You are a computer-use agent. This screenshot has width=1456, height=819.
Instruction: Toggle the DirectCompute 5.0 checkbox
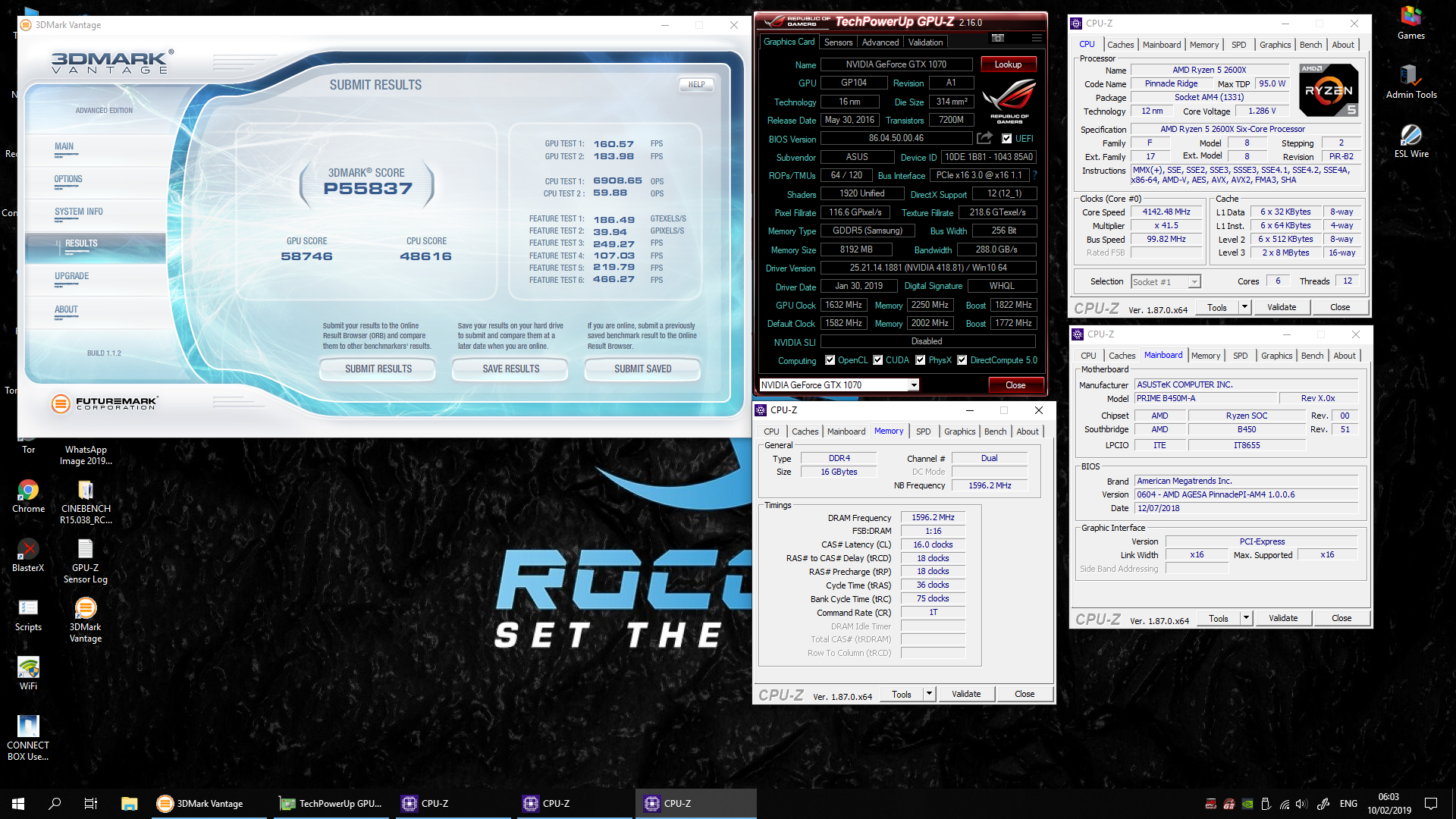[962, 360]
